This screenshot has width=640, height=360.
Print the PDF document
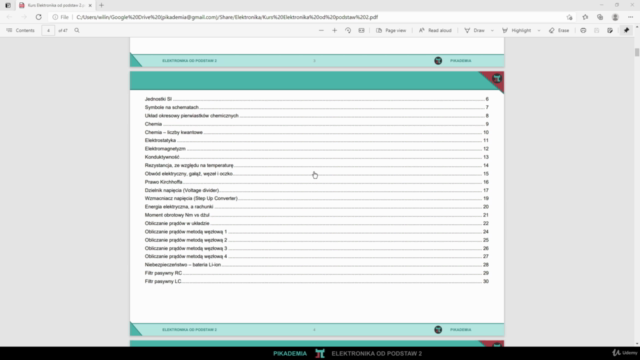click(x=583, y=30)
